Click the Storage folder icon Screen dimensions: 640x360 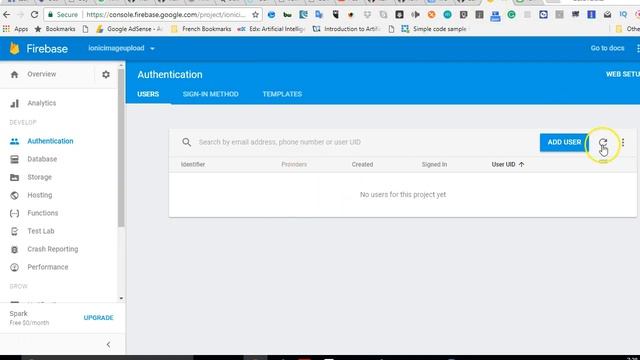(x=15, y=177)
